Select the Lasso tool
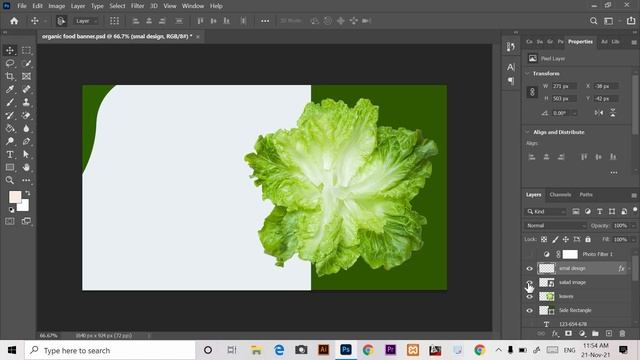 [x=10, y=63]
